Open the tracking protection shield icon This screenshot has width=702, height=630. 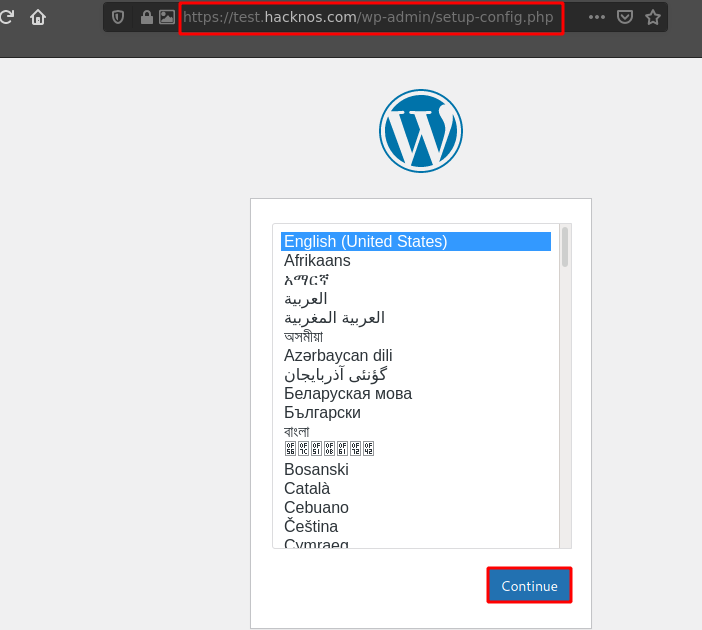coord(118,17)
